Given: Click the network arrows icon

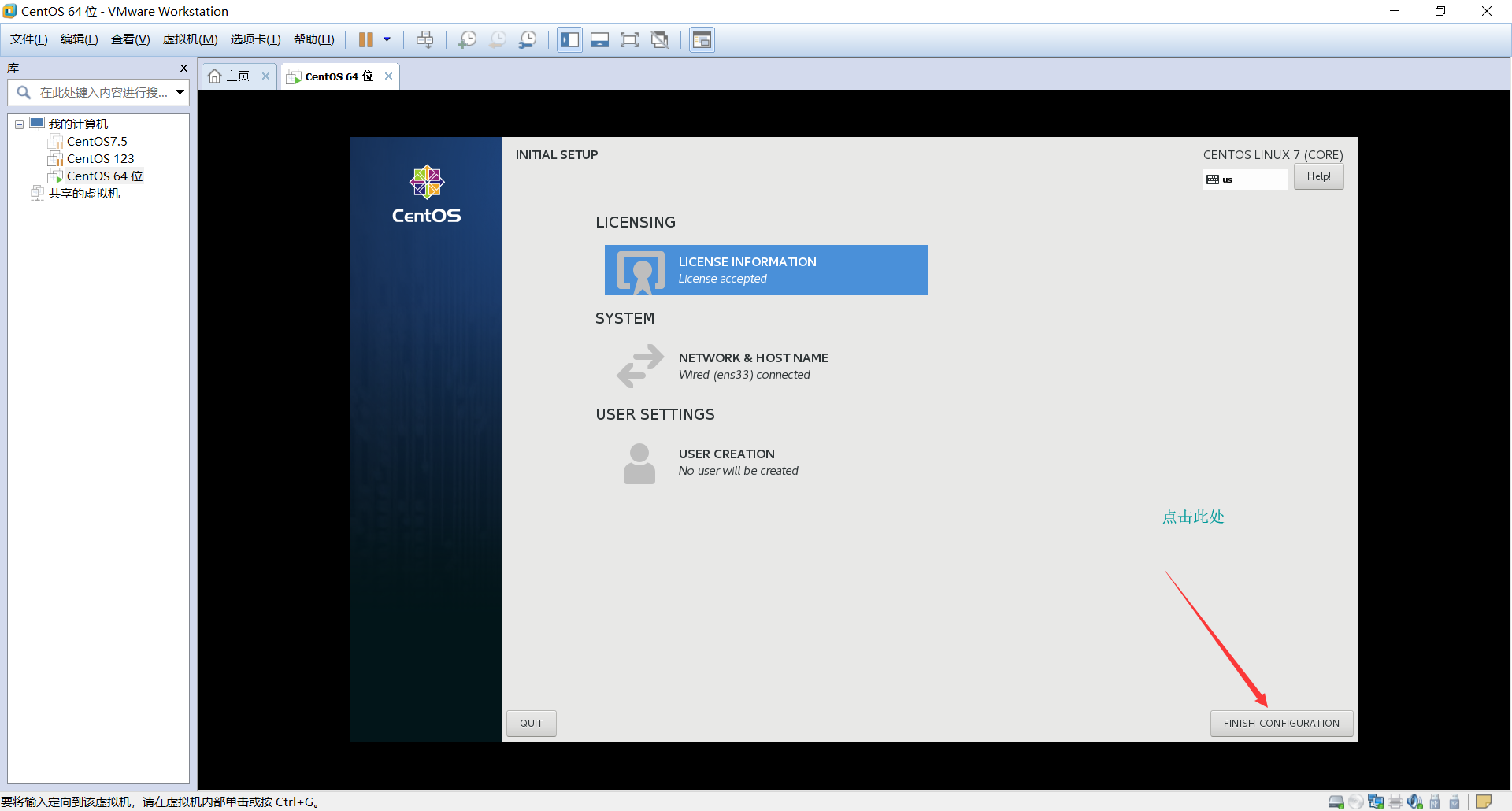Looking at the screenshot, I should (x=639, y=366).
